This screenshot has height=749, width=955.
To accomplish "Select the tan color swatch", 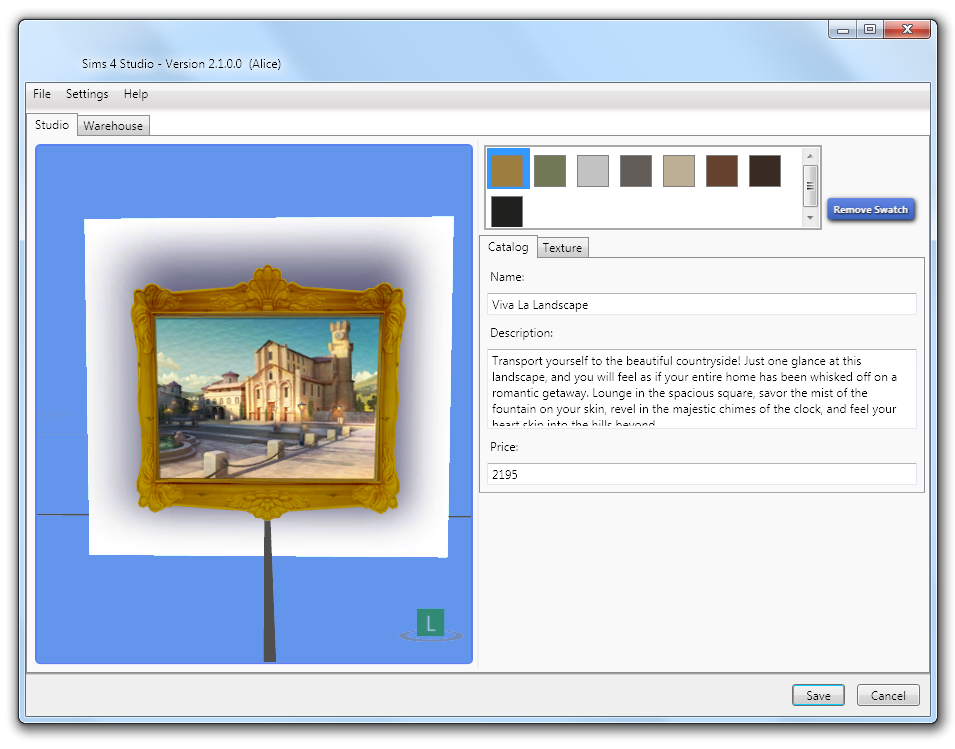I will (679, 169).
